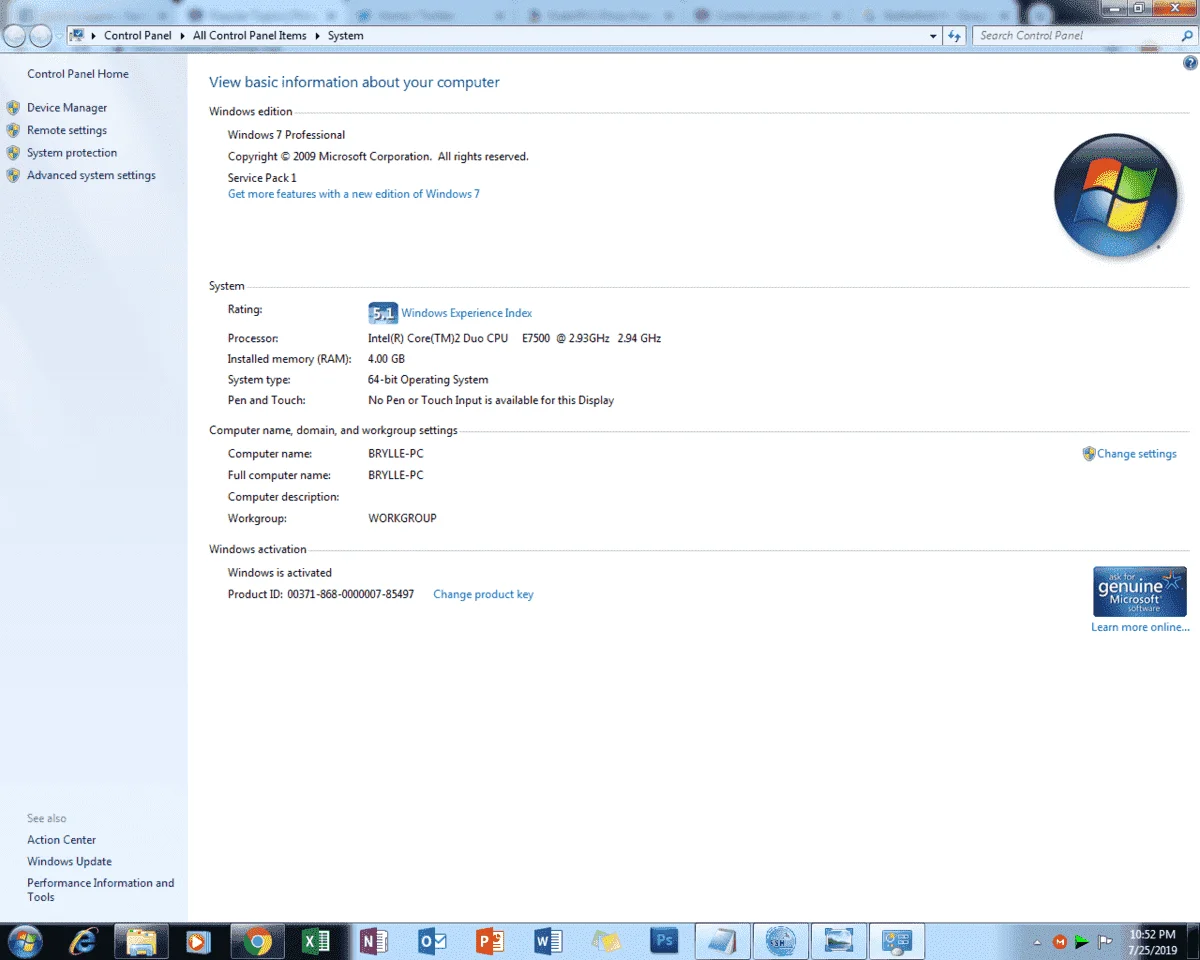The height and width of the screenshot is (960, 1200).
Task: Click the Windows logo orb image
Action: pos(1116,195)
